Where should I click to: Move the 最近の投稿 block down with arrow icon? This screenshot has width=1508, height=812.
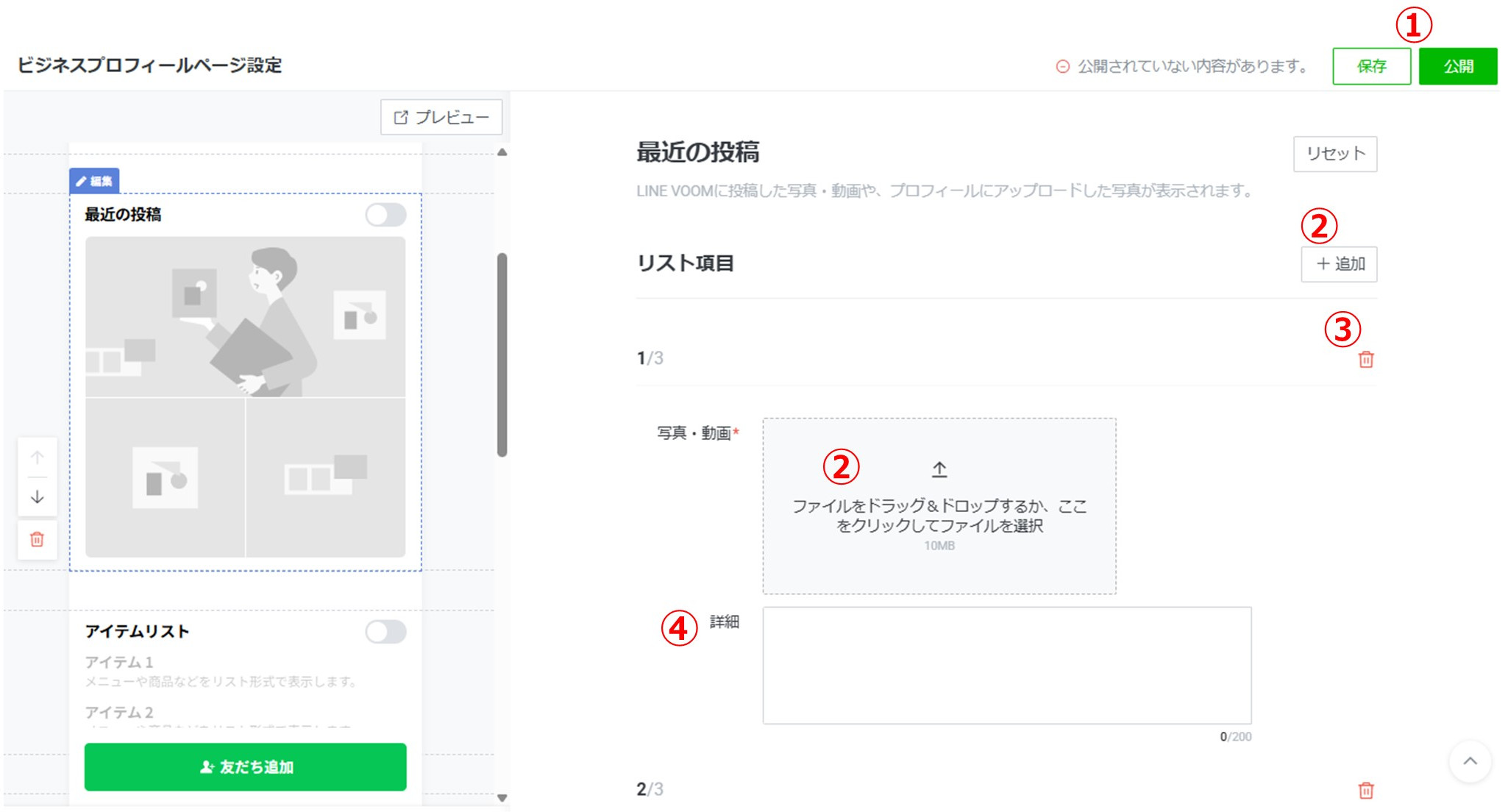coord(37,497)
